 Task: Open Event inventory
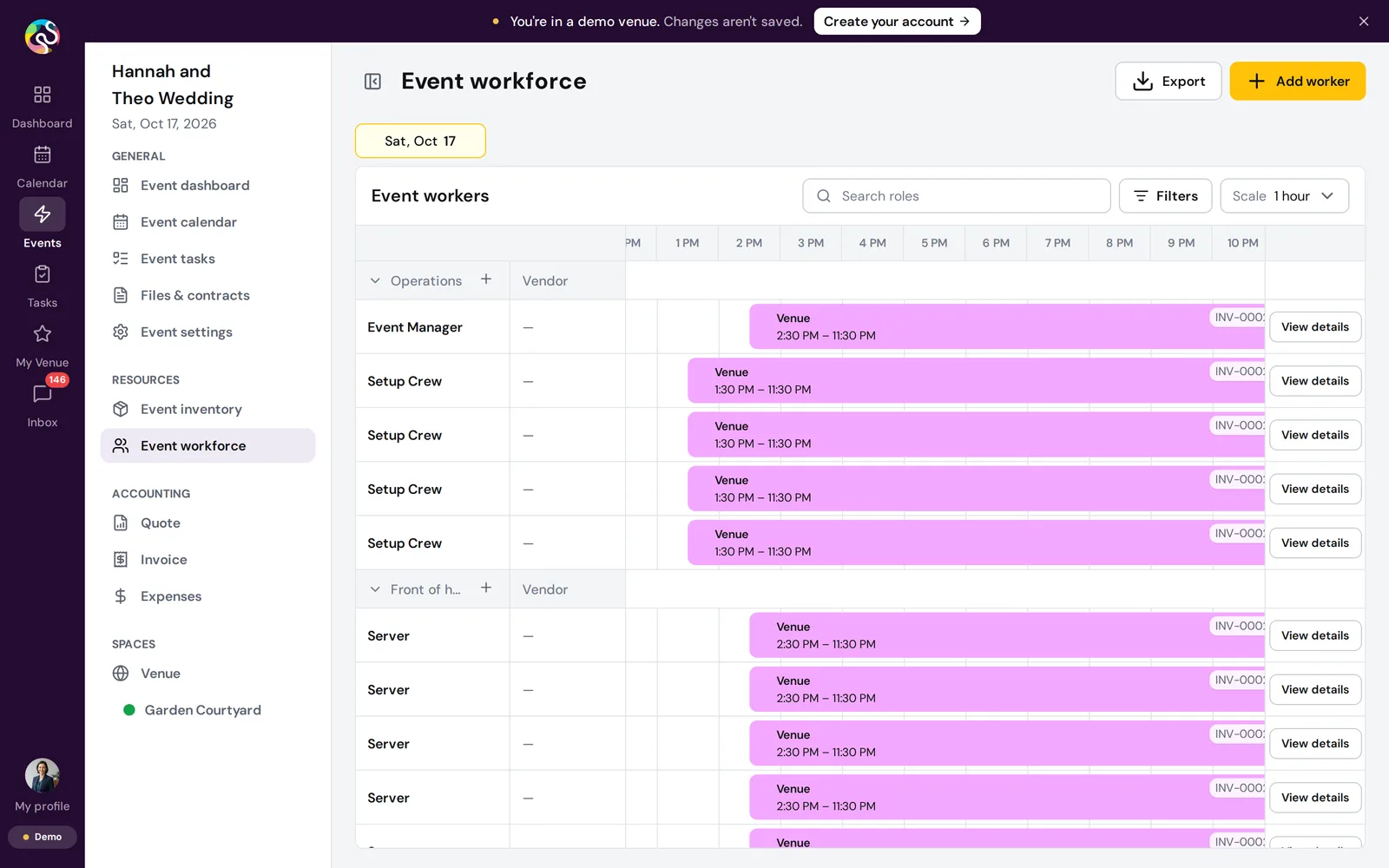click(207, 409)
